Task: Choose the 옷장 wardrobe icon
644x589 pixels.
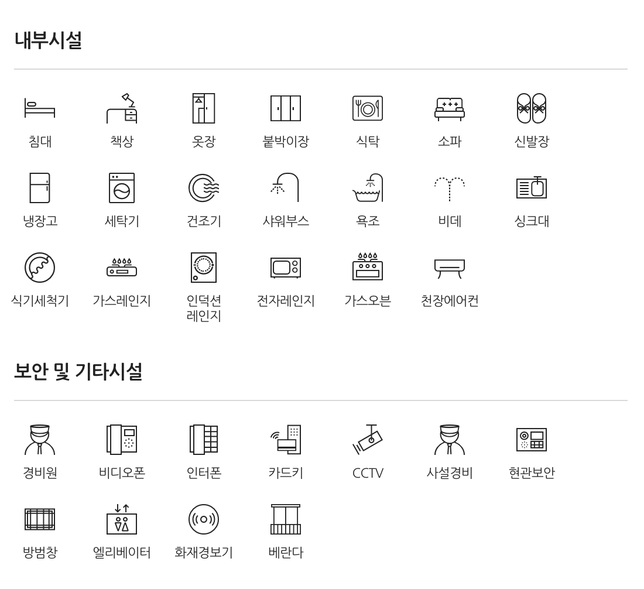Action: pyautogui.click(x=204, y=108)
